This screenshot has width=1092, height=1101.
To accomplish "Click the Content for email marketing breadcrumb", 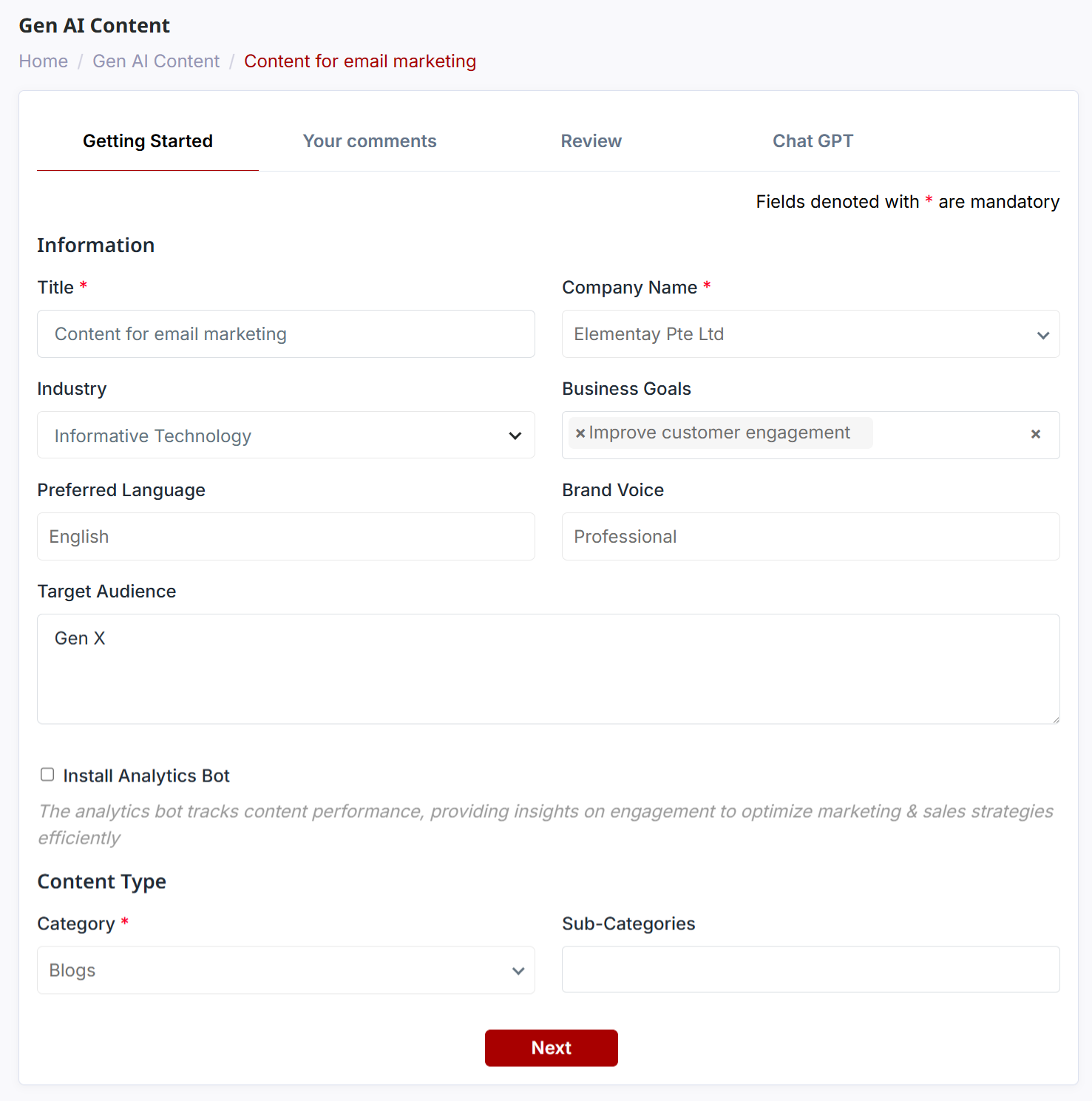I will coord(360,61).
